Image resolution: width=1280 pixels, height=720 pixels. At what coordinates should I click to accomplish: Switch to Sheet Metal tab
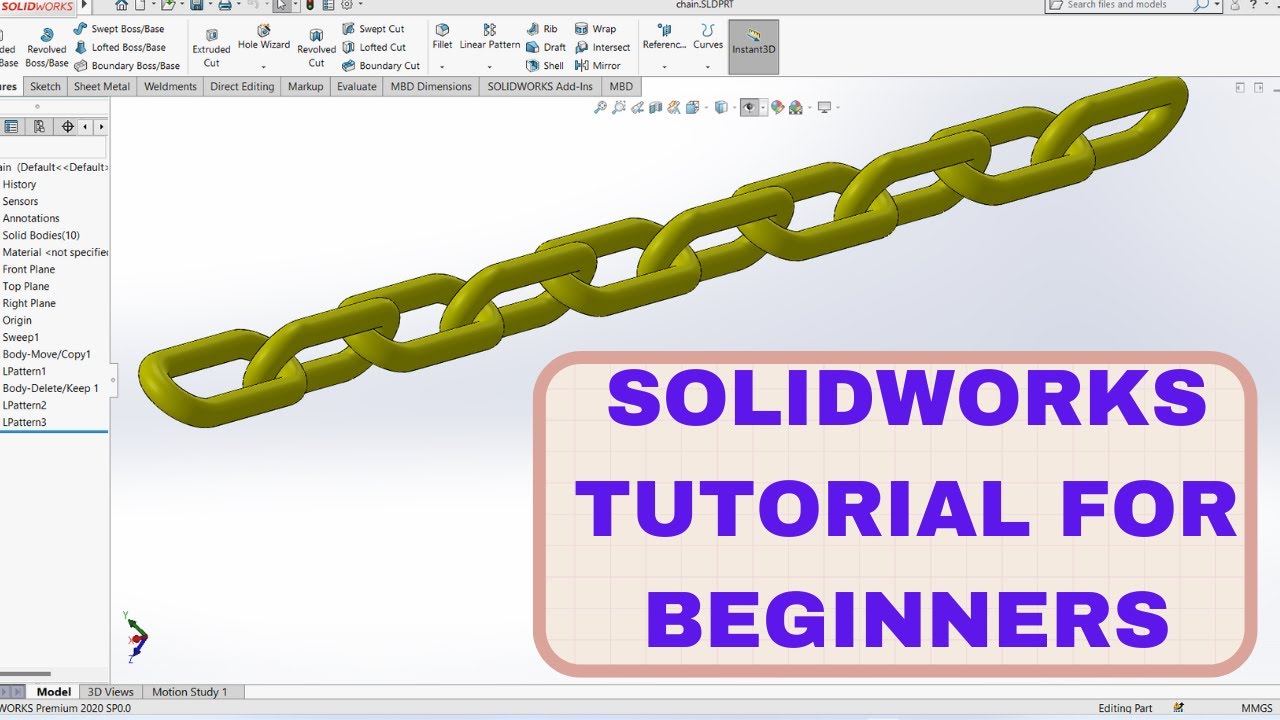(102, 87)
